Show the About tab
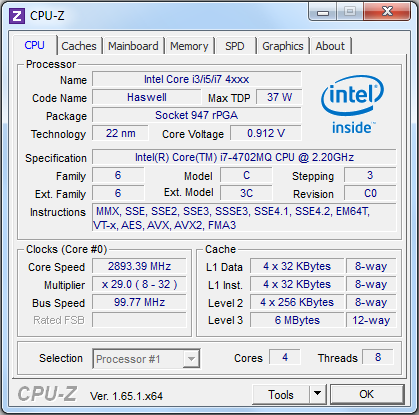Image resolution: width=419 pixels, height=415 pixels. click(x=330, y=46)
